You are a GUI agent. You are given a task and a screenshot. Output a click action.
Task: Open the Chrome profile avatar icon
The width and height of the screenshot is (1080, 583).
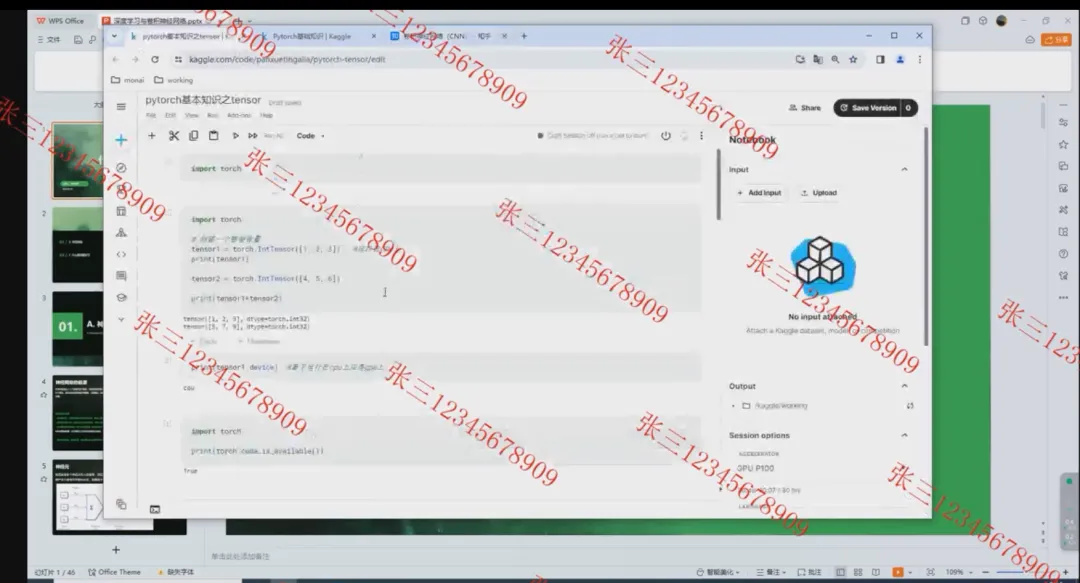point(900,59)
